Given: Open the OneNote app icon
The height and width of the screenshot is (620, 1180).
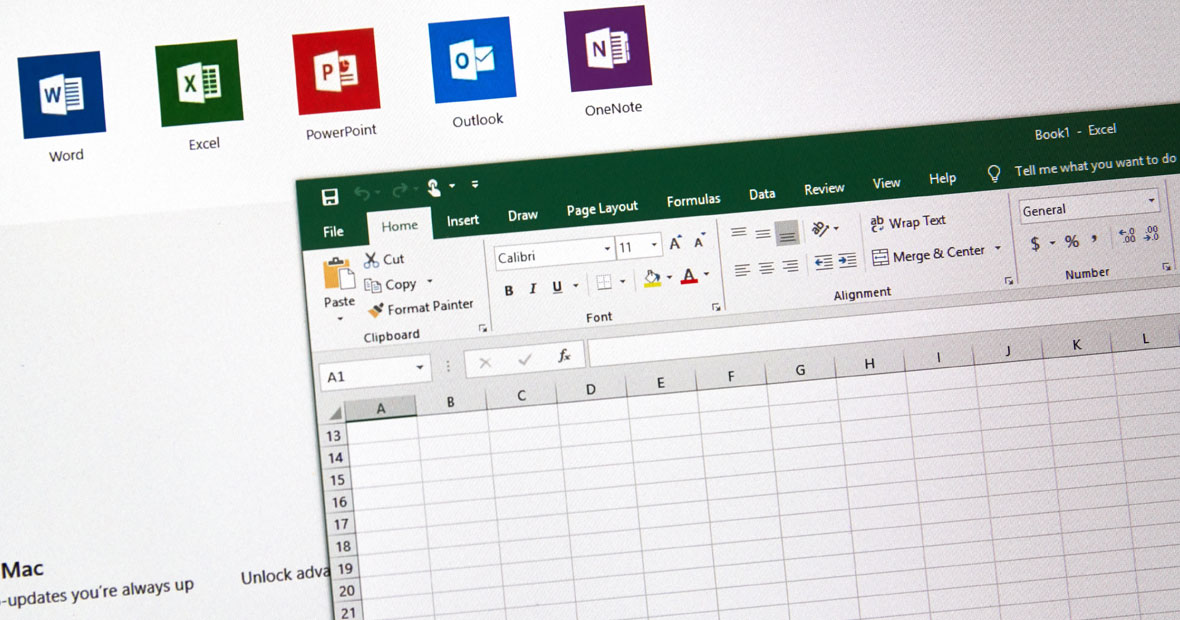Looking at the screenshot, I should [607, 49].
